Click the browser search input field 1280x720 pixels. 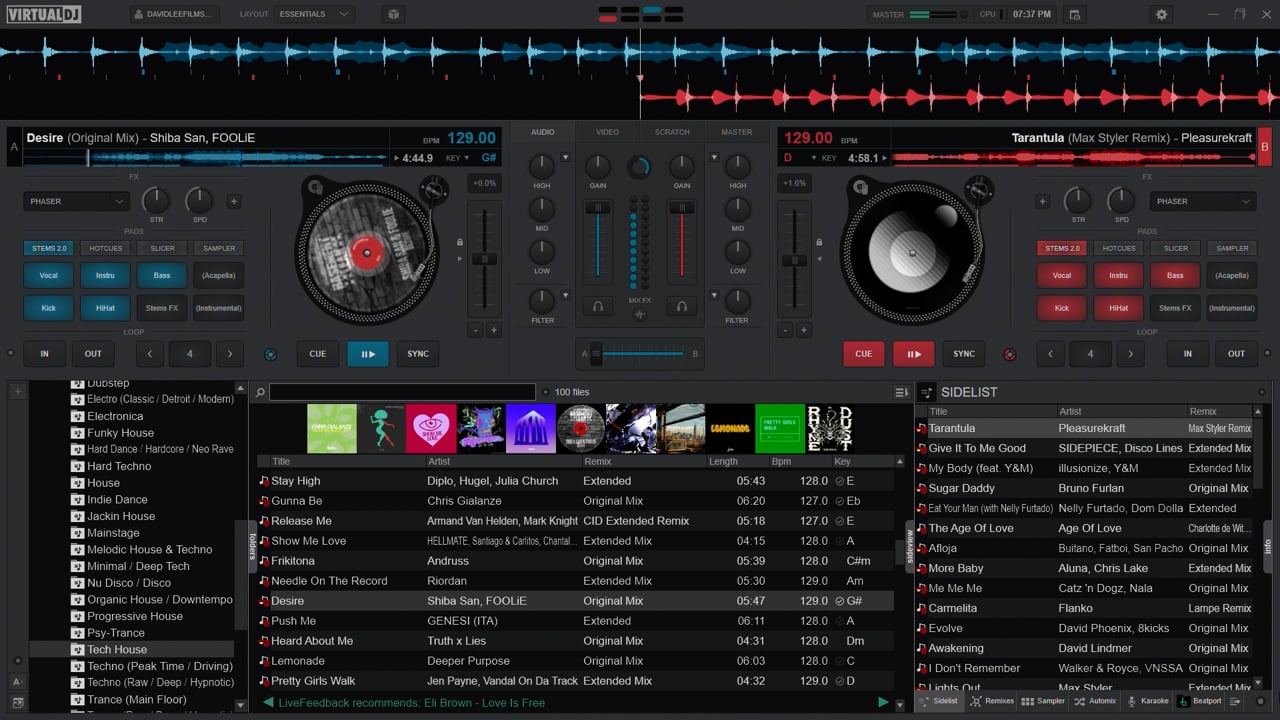tap(402, 393)
